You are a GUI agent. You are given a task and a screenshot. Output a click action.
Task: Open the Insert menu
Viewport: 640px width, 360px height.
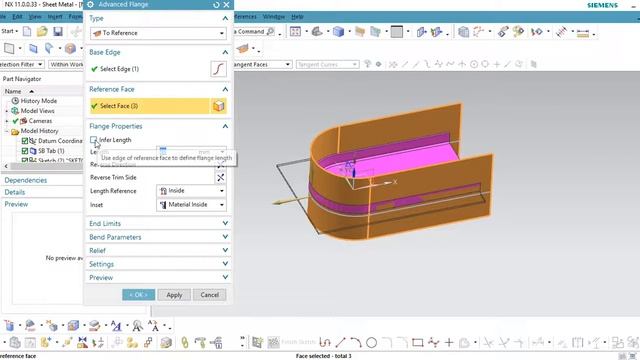55,17
